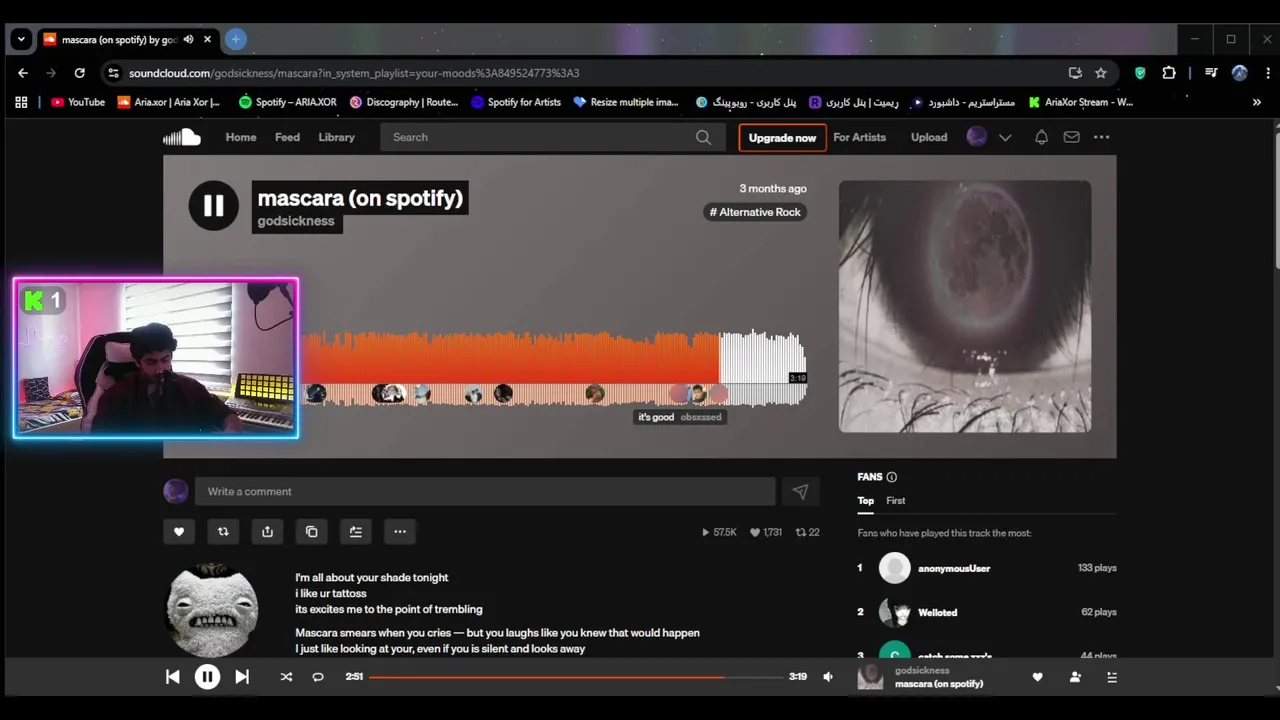Open a new browser tab
Screen dimensions: 1280x720
pos(235,39)
